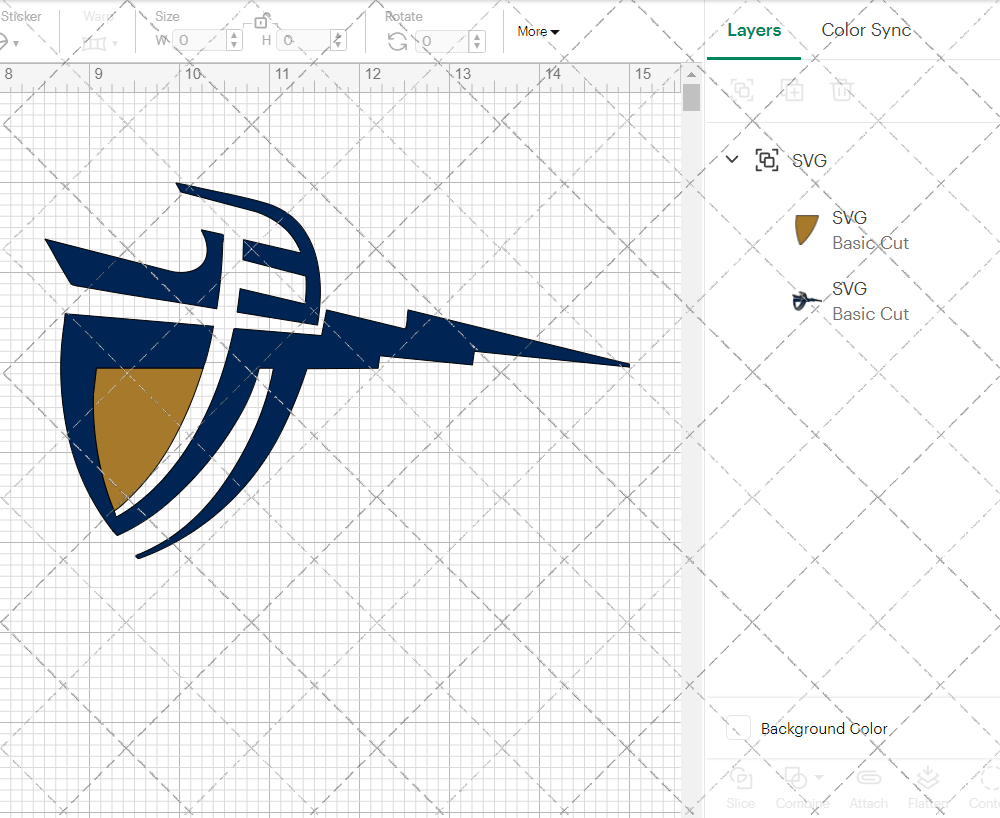Click the Slice tool icon
Viewport: 1000px width, 818px height.
tap(740, 779)
